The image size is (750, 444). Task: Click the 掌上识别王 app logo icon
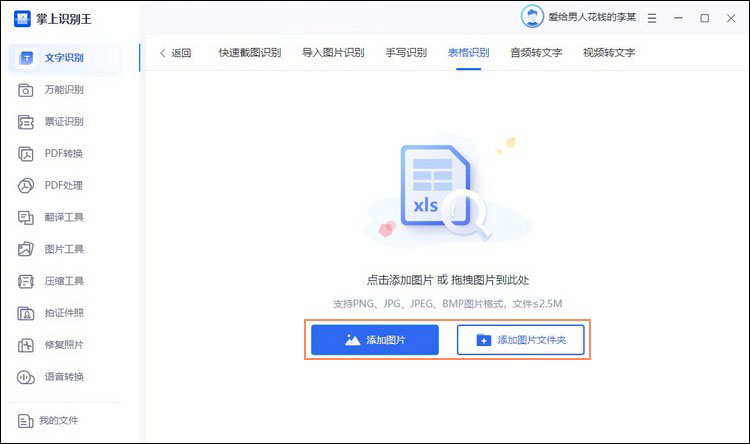[22, 19]
